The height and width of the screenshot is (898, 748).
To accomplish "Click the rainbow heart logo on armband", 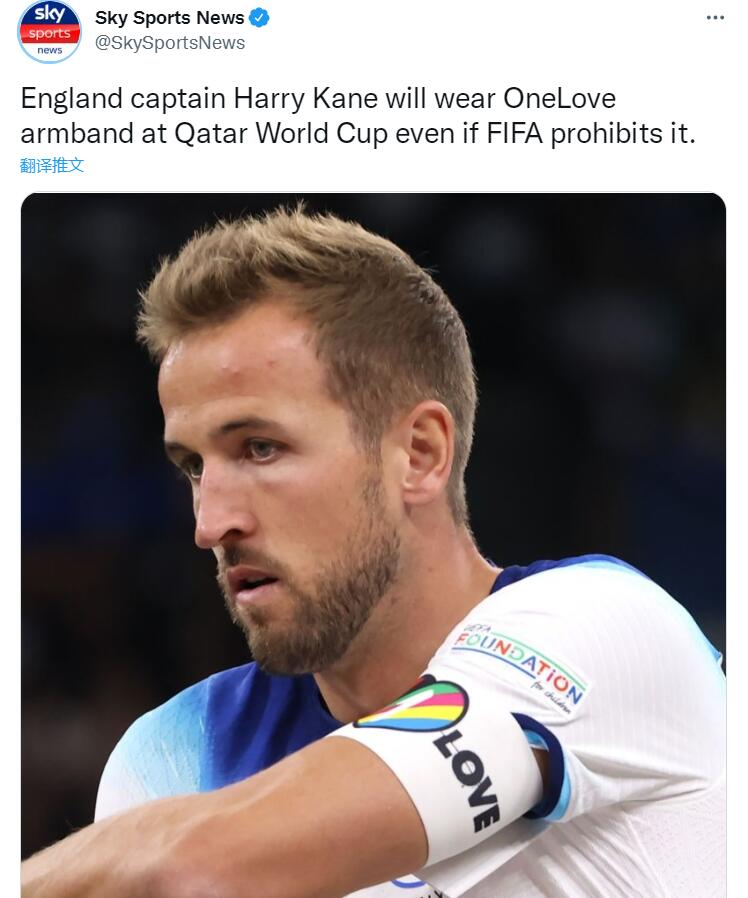I will [x=413, y=706].
